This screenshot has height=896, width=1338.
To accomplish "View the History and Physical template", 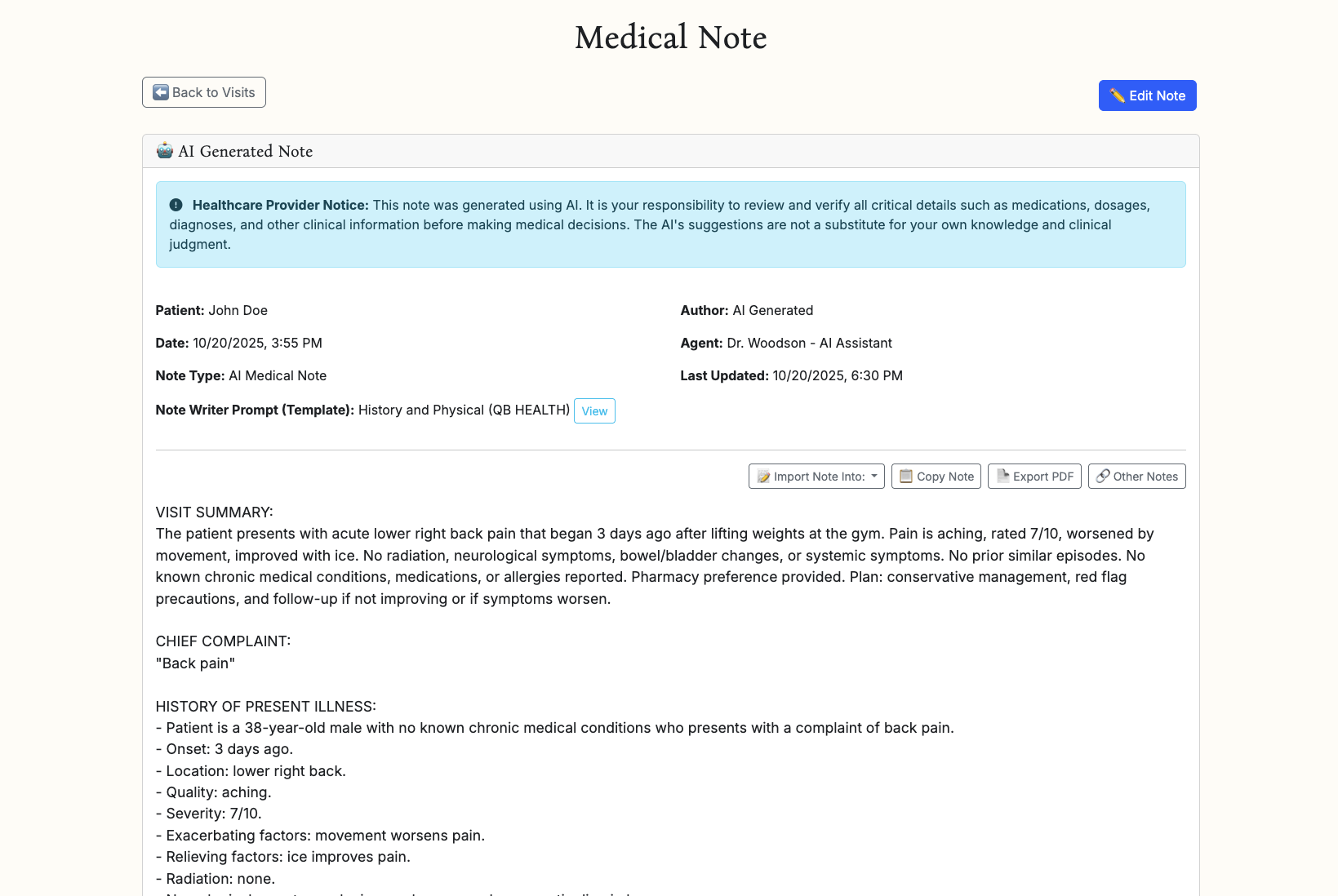I will click(x=593, y=410).
